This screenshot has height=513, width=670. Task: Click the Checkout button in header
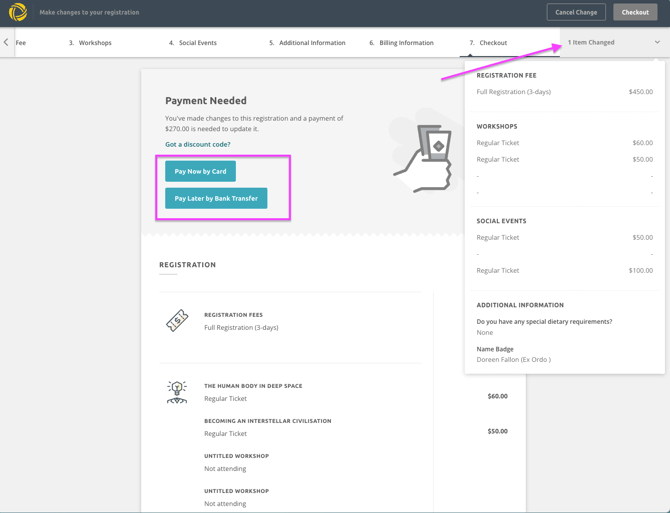click(x=635, y=13)
